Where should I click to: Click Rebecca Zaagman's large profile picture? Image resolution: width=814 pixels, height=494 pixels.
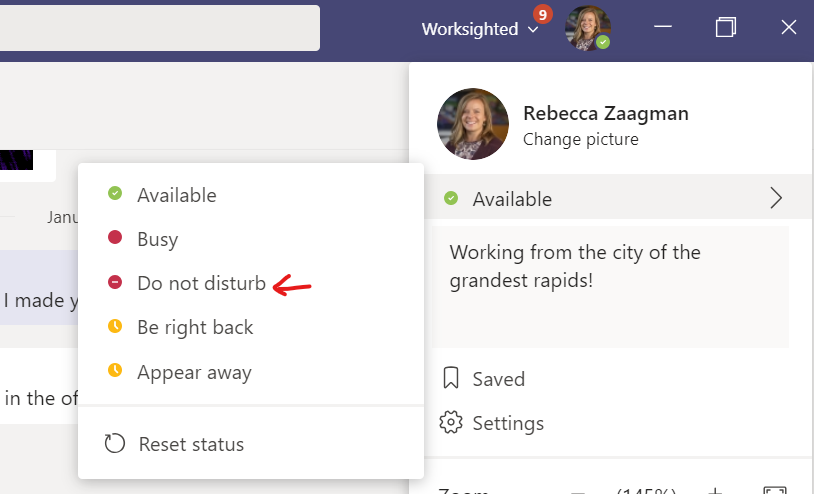(472, 124)
